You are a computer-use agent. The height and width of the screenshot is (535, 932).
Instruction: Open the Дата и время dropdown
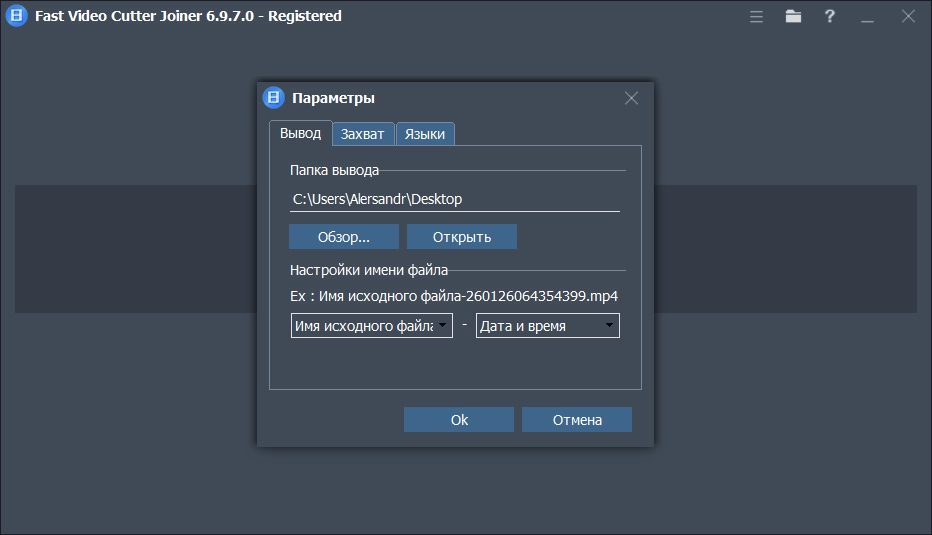608,326
